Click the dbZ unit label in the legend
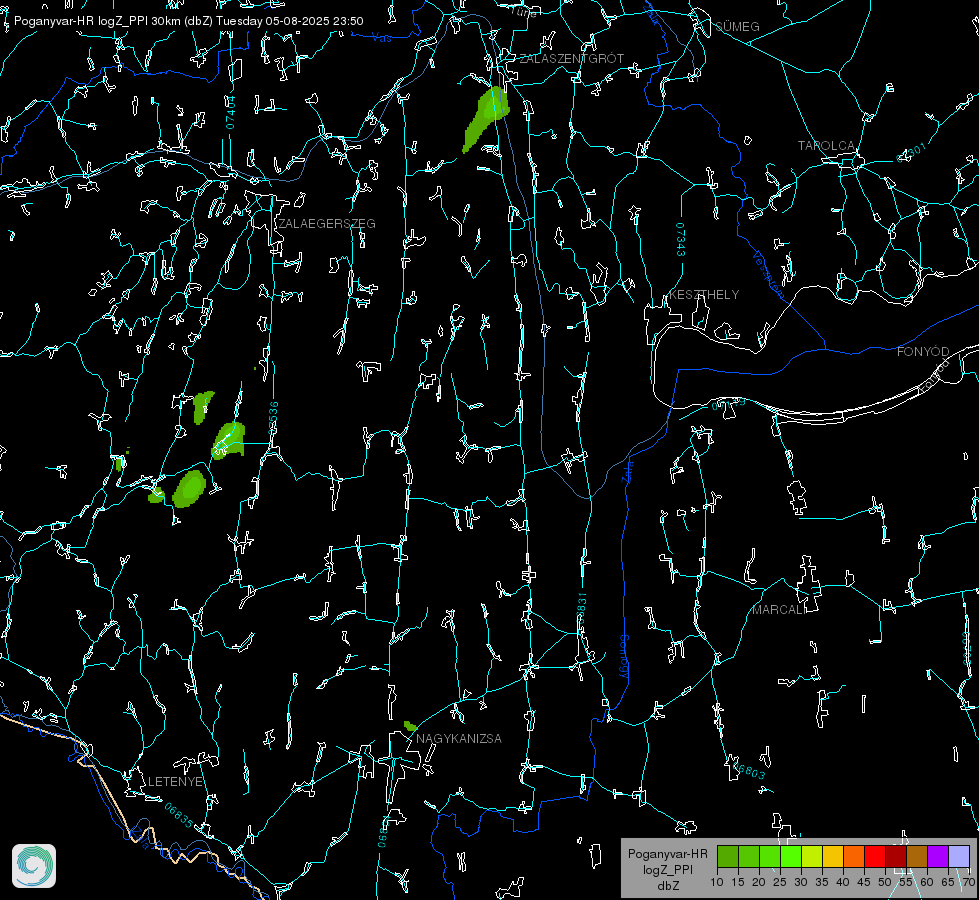Viewport: 979px width, 900px height. [668, 886]
